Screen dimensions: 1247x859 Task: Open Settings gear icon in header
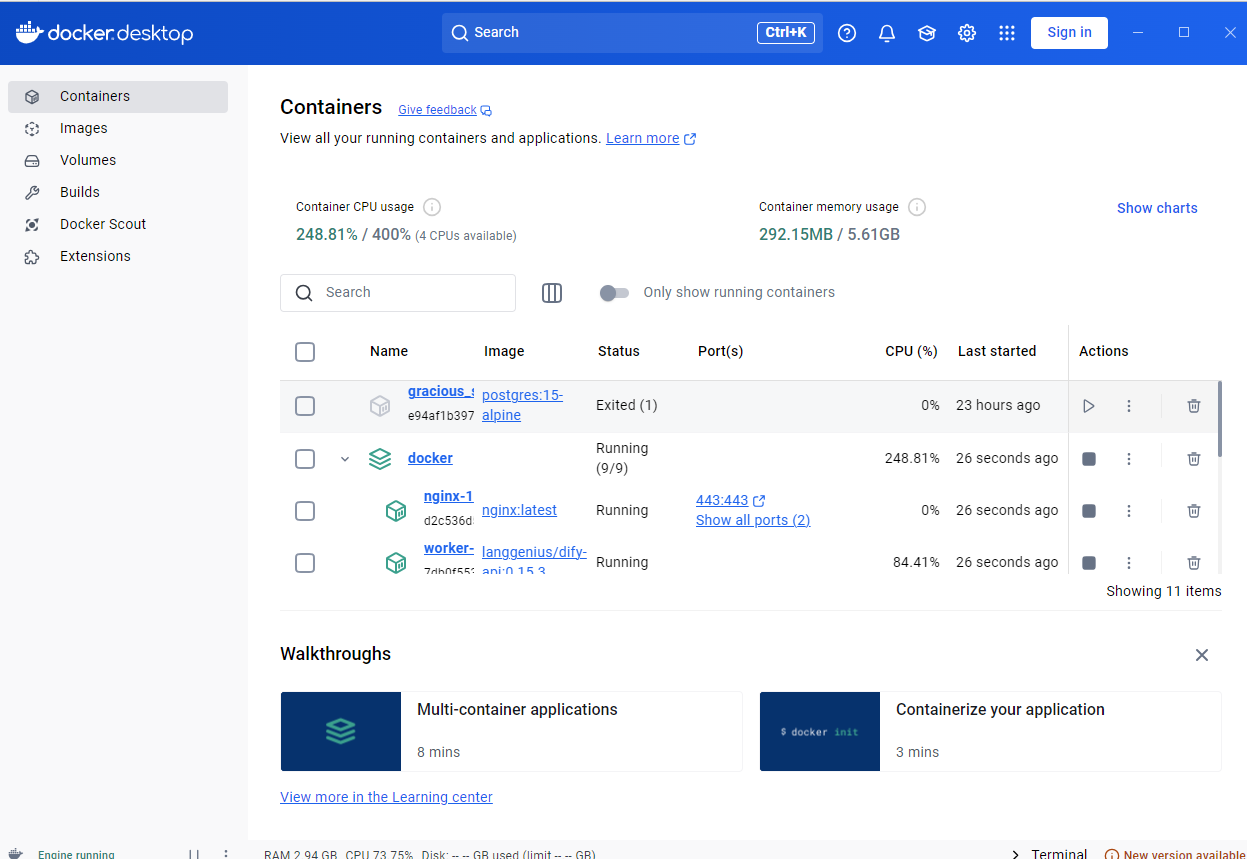(x=967, y=33)
